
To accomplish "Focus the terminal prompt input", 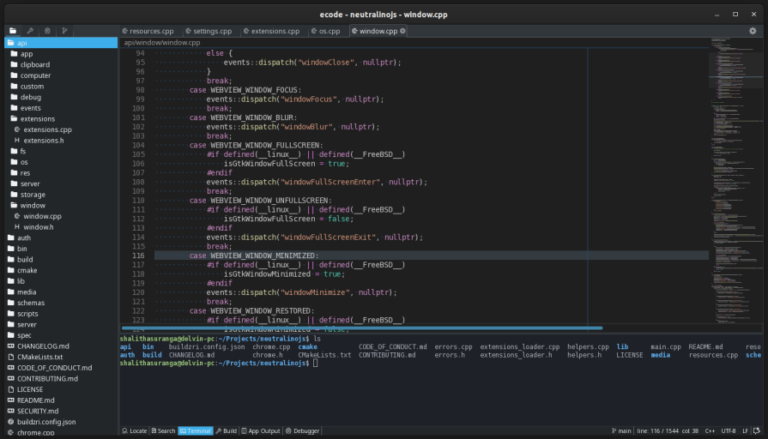I will 315,363.
